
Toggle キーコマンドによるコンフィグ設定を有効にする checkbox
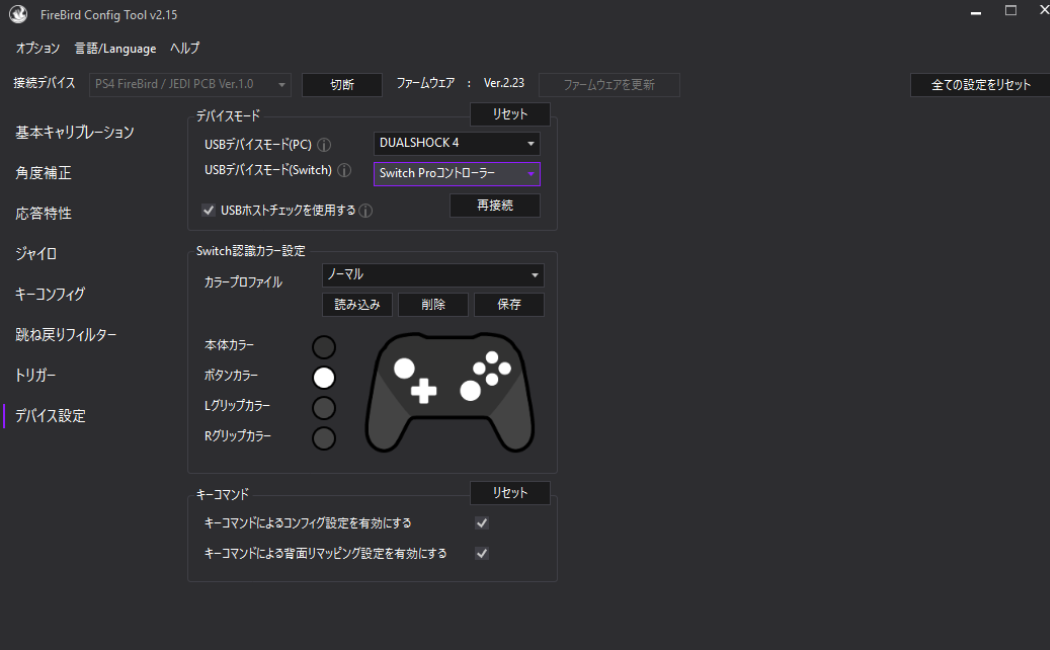point(481,523)
